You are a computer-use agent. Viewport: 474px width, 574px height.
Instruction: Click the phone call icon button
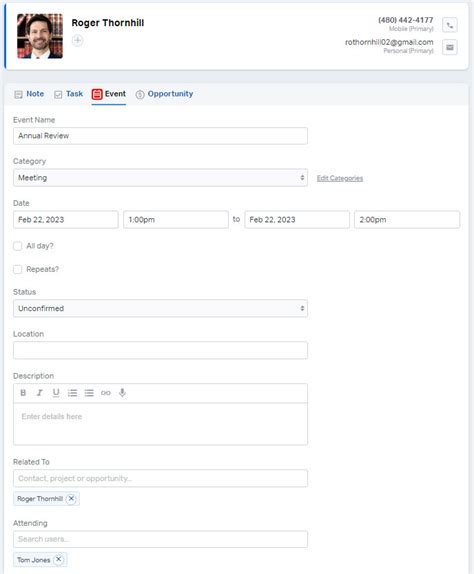pyautogui.click(x=449, y=25)
